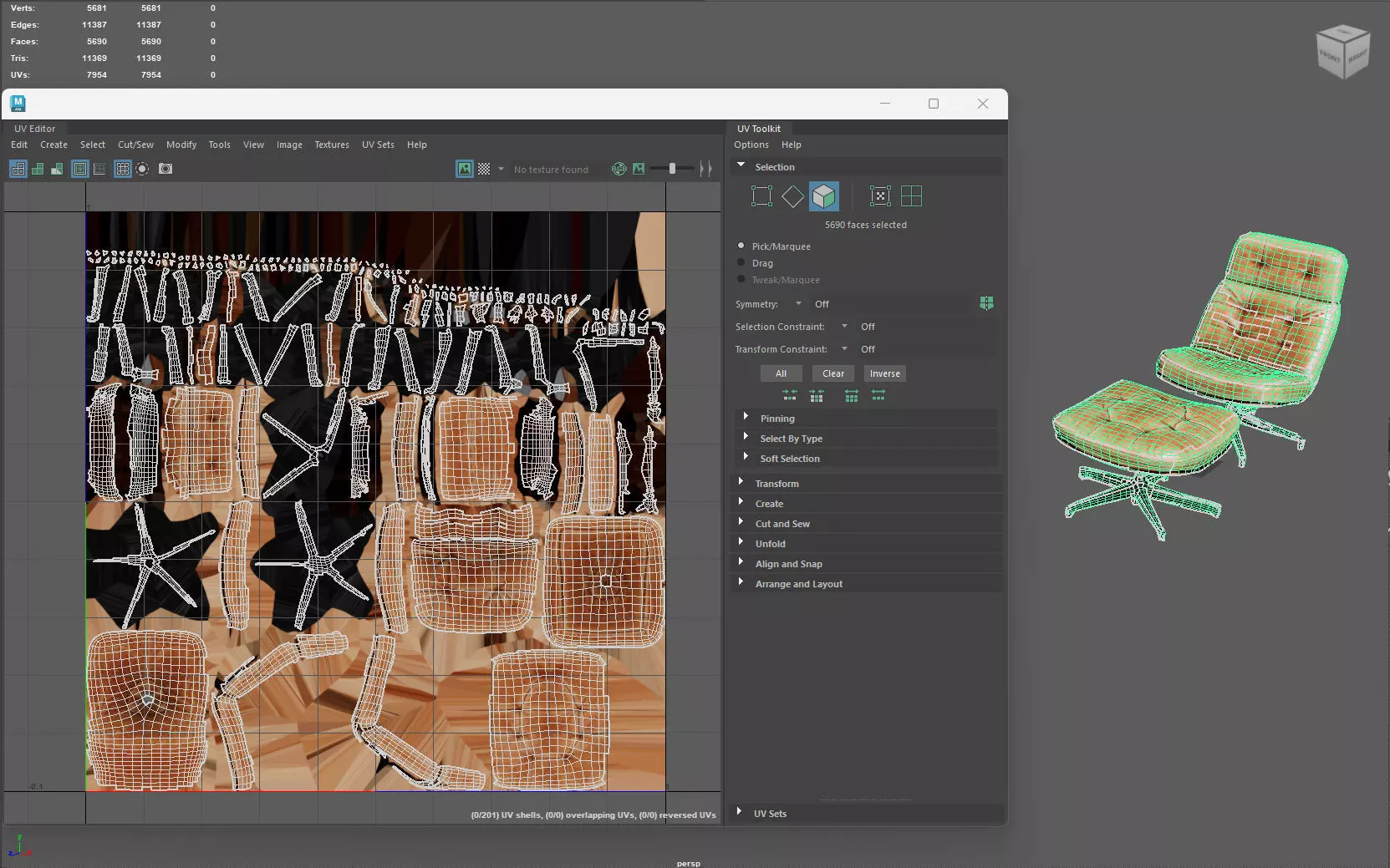1390x868 pixels.
Task: Select the UV shell selection mode icon
Action: pos(912,196)
